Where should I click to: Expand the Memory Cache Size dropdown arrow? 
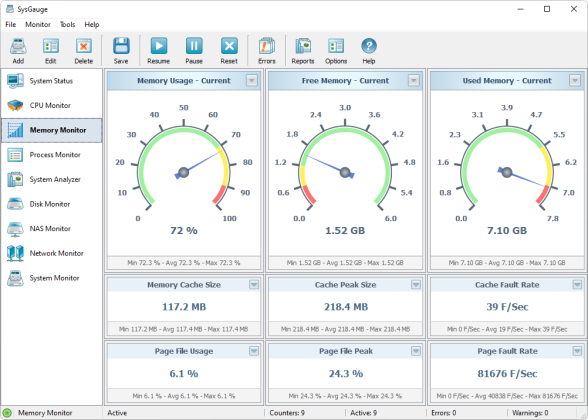pos(254,285)
